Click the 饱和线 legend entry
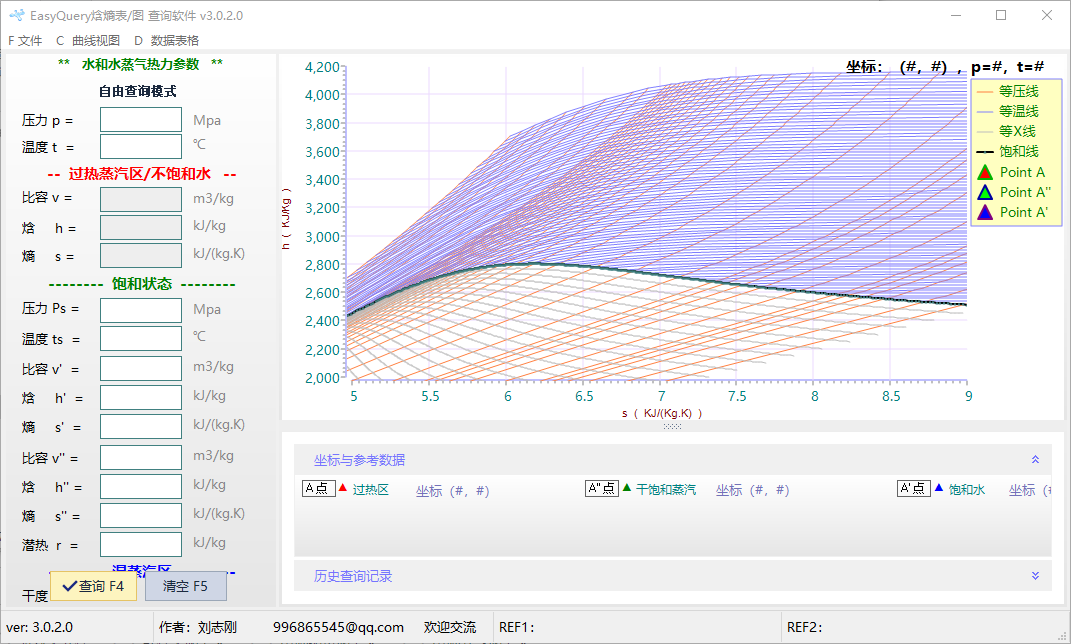 pyautogui.click(x=1007, y=152)
